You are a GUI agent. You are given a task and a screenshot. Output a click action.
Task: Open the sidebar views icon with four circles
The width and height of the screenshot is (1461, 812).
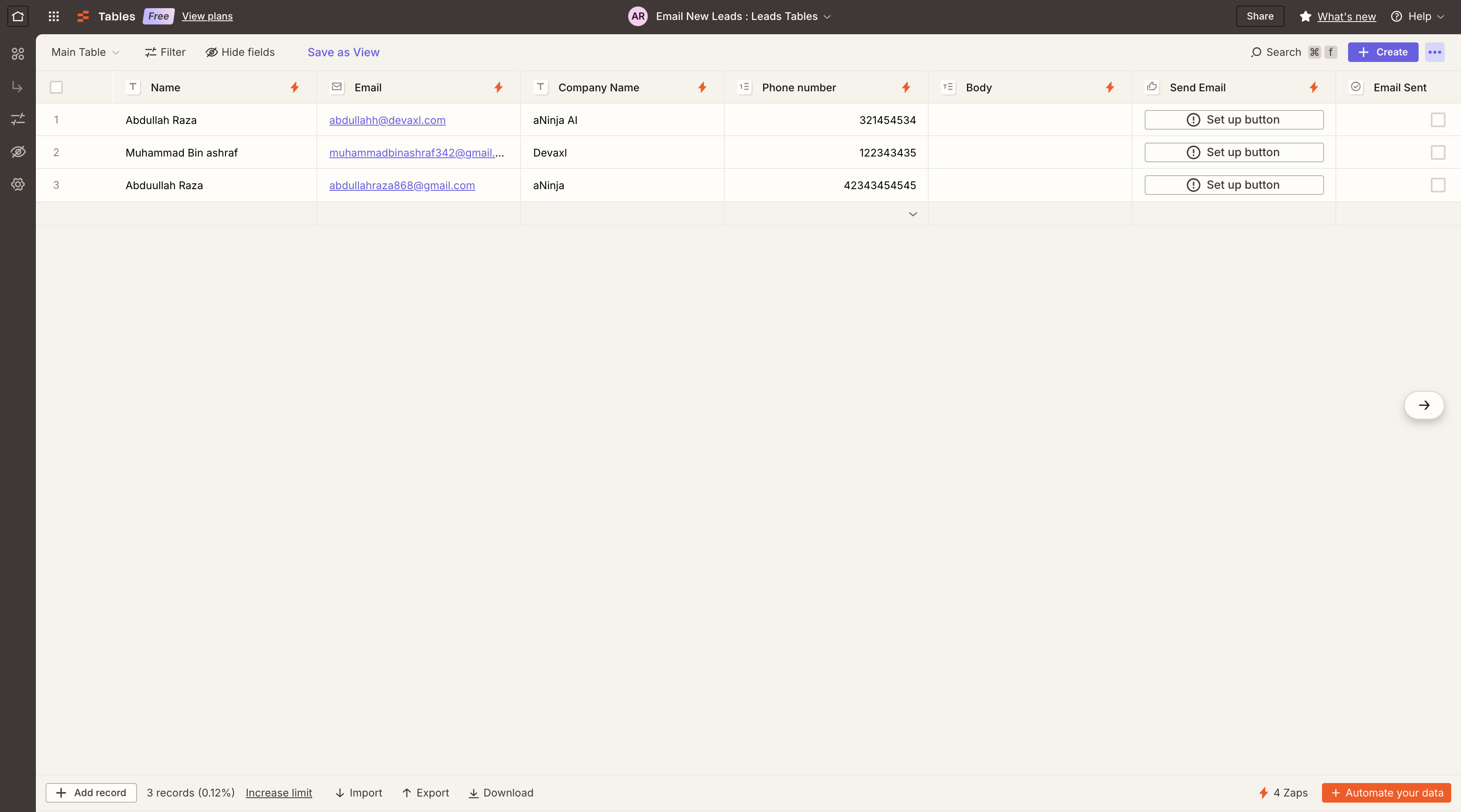(18, 54)
